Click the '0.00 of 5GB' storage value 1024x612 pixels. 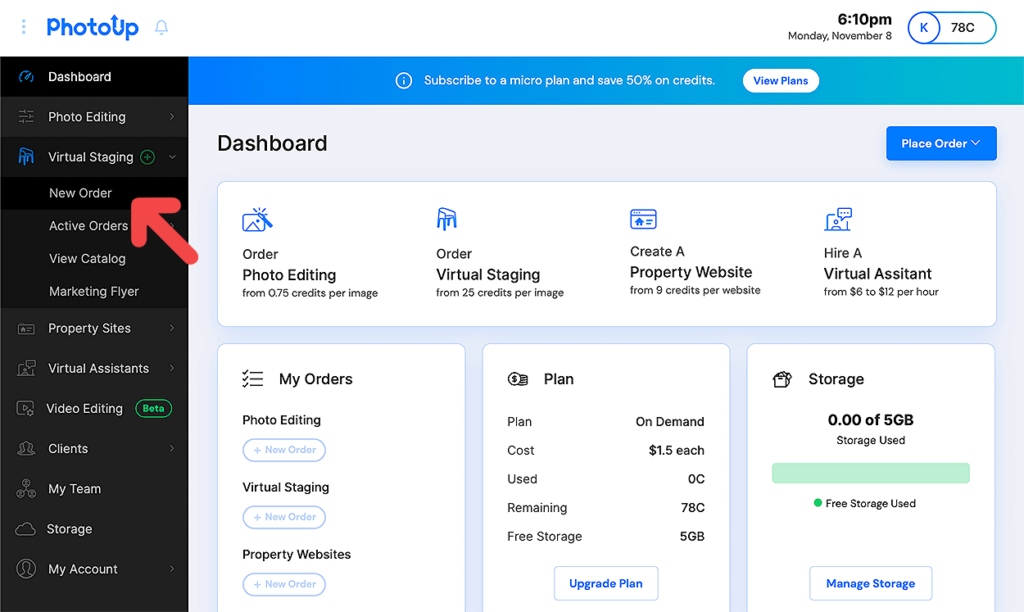click(x=871, y=420)
